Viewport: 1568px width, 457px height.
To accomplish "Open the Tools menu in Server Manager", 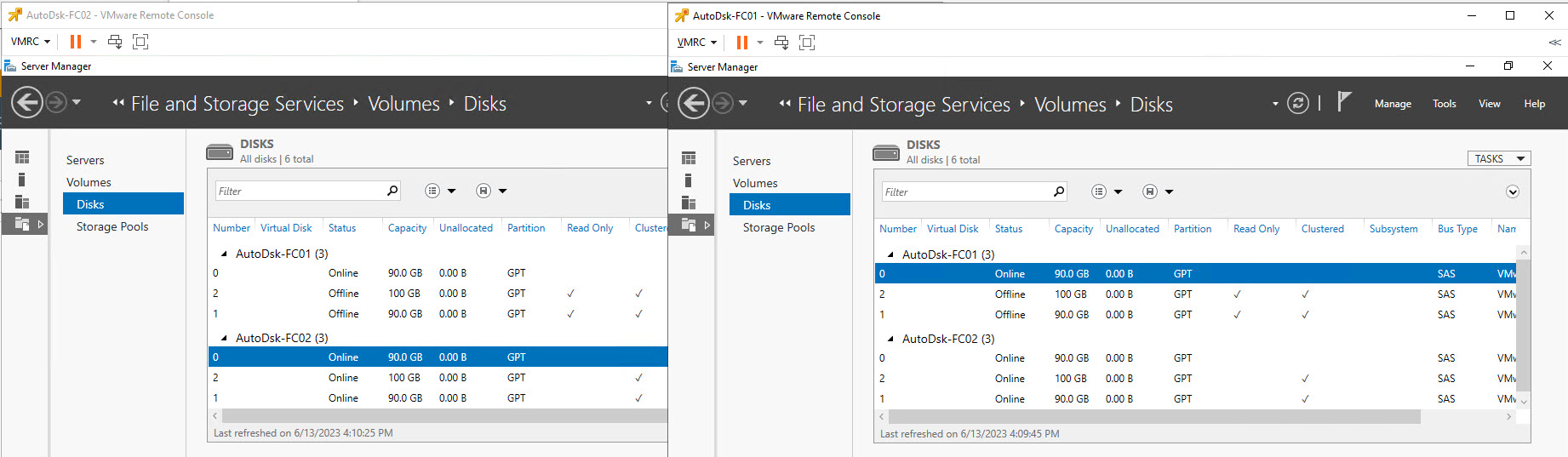I will pos(1444,104).
